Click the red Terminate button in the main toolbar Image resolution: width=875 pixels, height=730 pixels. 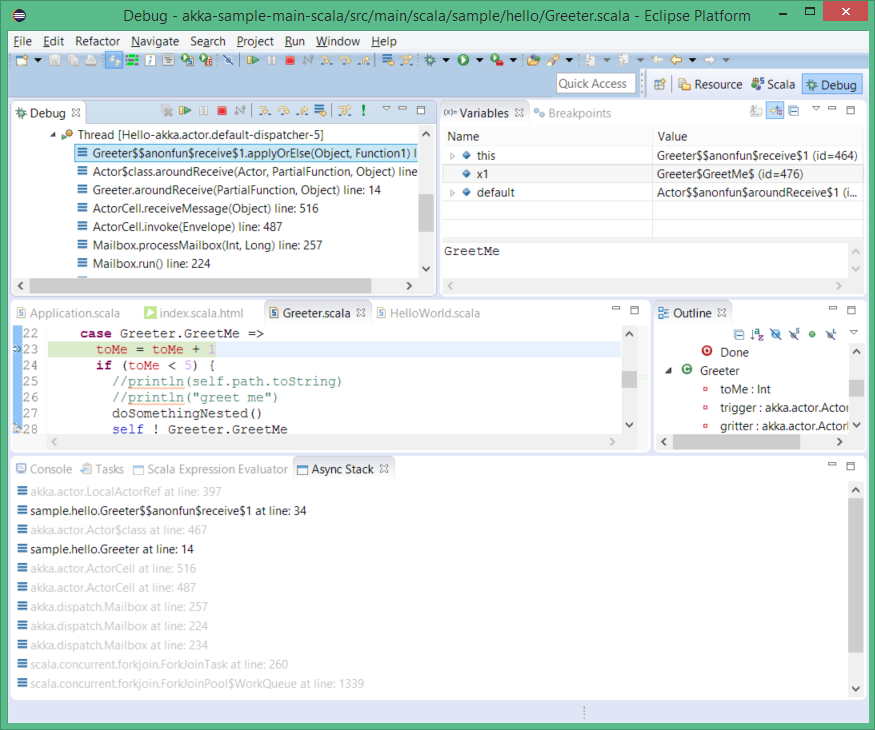pos(290,60)
